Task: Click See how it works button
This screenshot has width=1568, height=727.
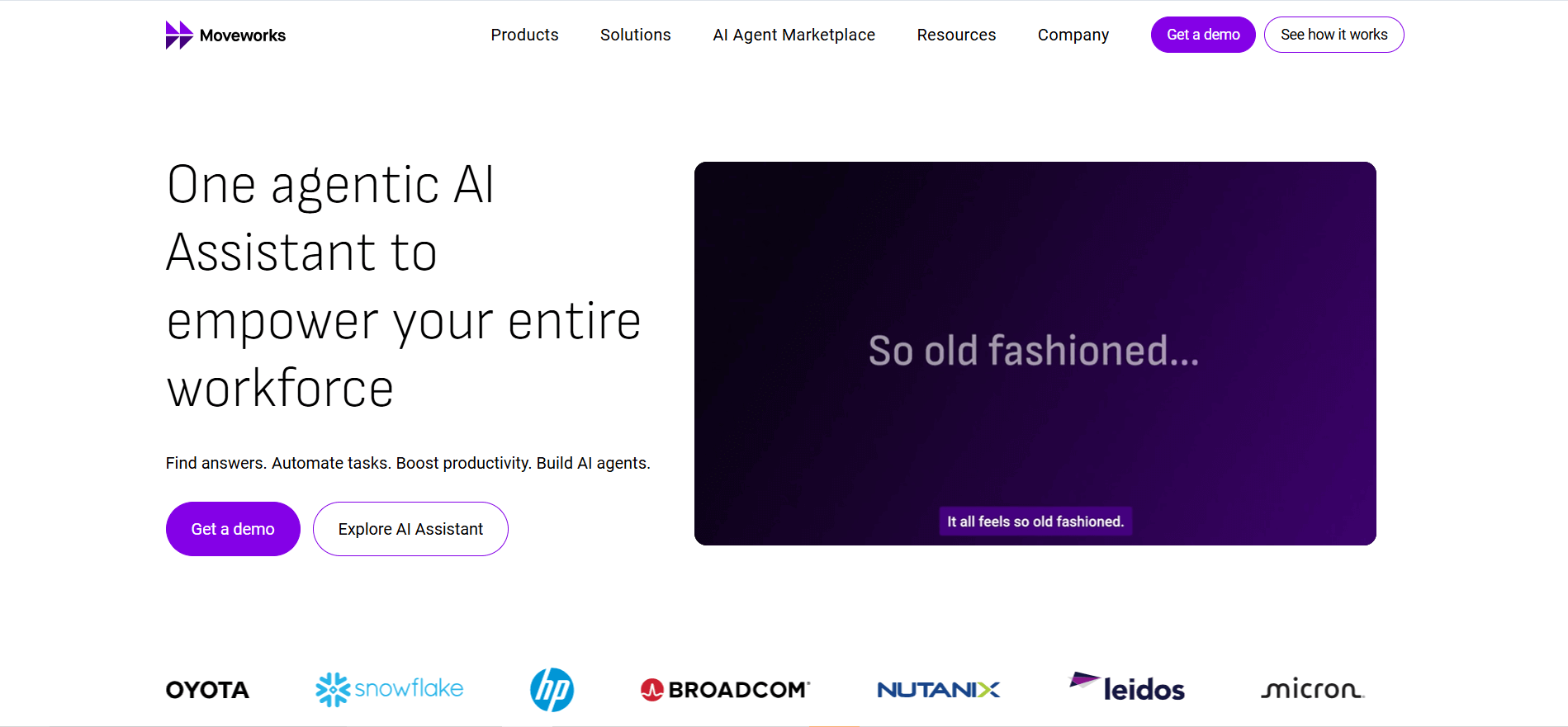Action: click(1334, 35)
